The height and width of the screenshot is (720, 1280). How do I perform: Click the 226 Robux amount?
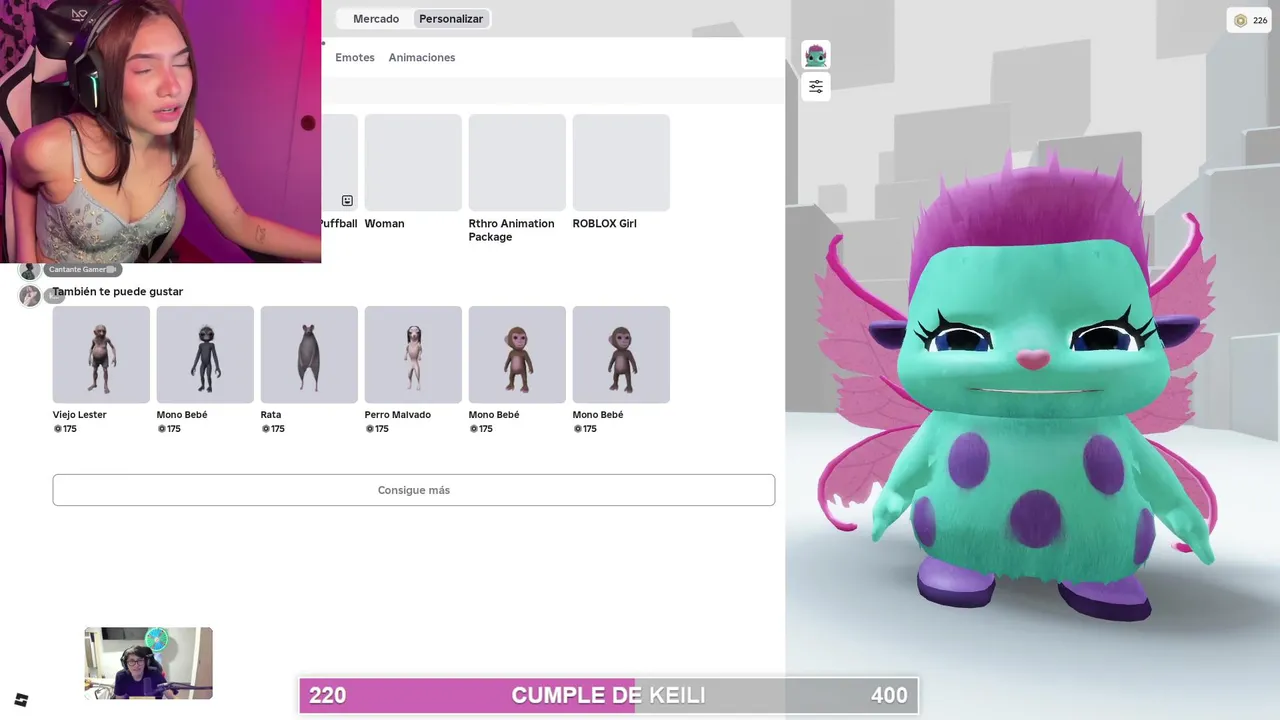click(1261, 21)
